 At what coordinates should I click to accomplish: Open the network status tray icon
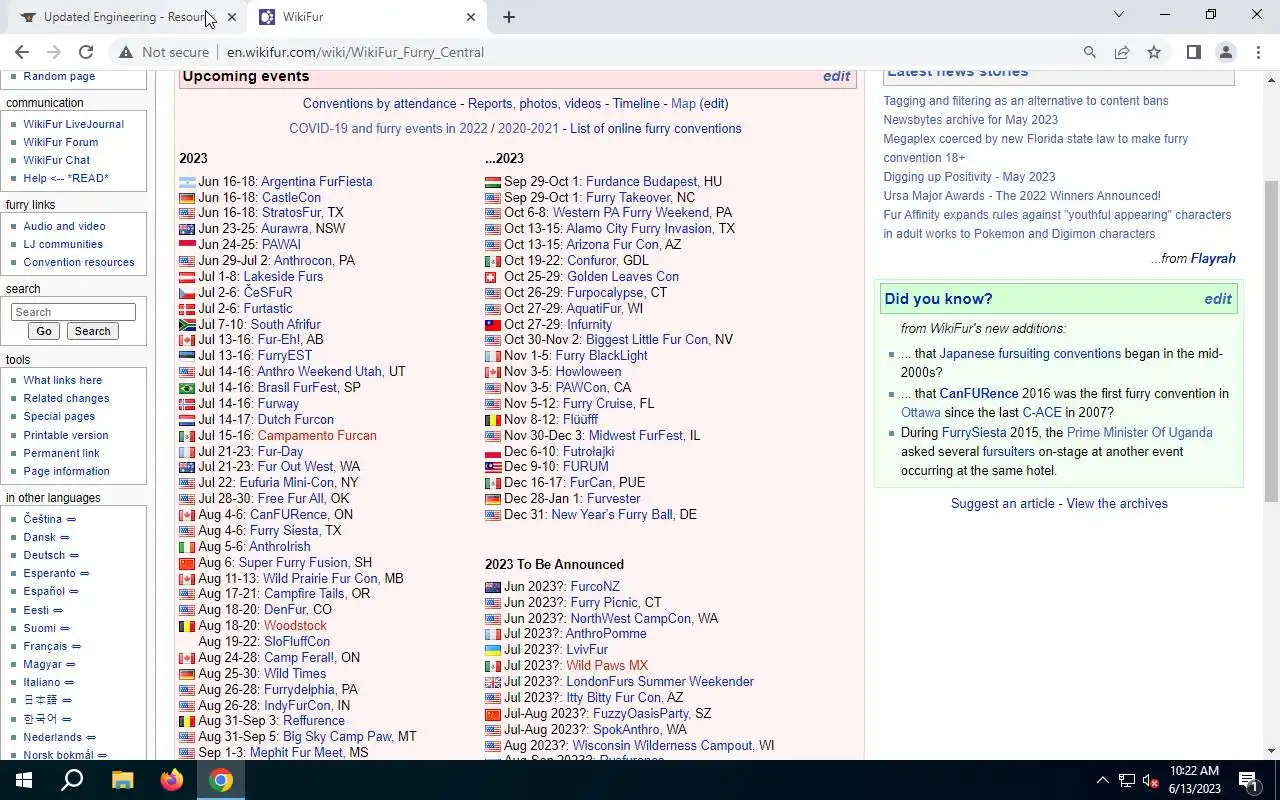(x=1127, y=780)
